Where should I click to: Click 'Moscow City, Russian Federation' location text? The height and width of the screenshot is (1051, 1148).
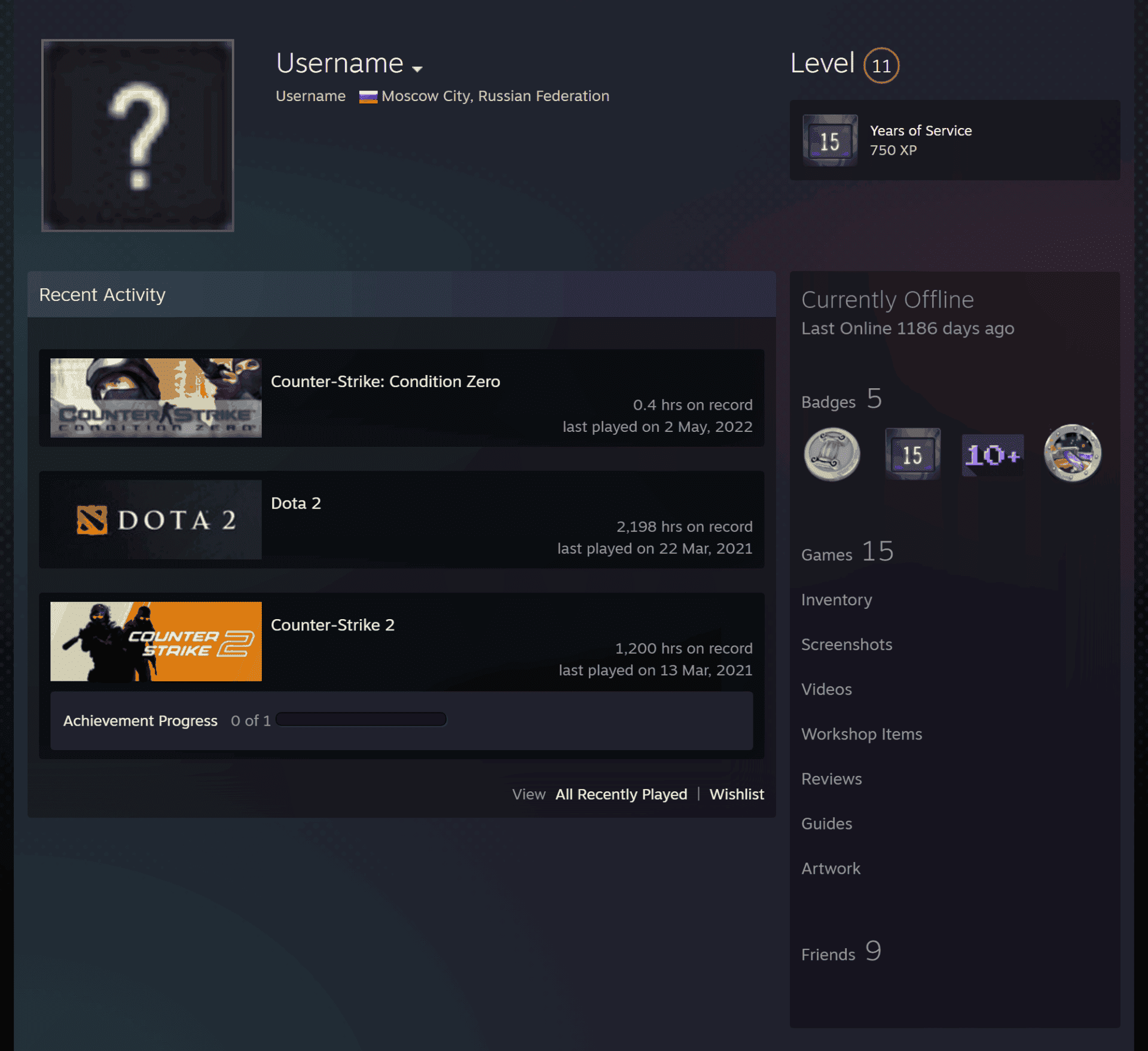pos(495,96)
